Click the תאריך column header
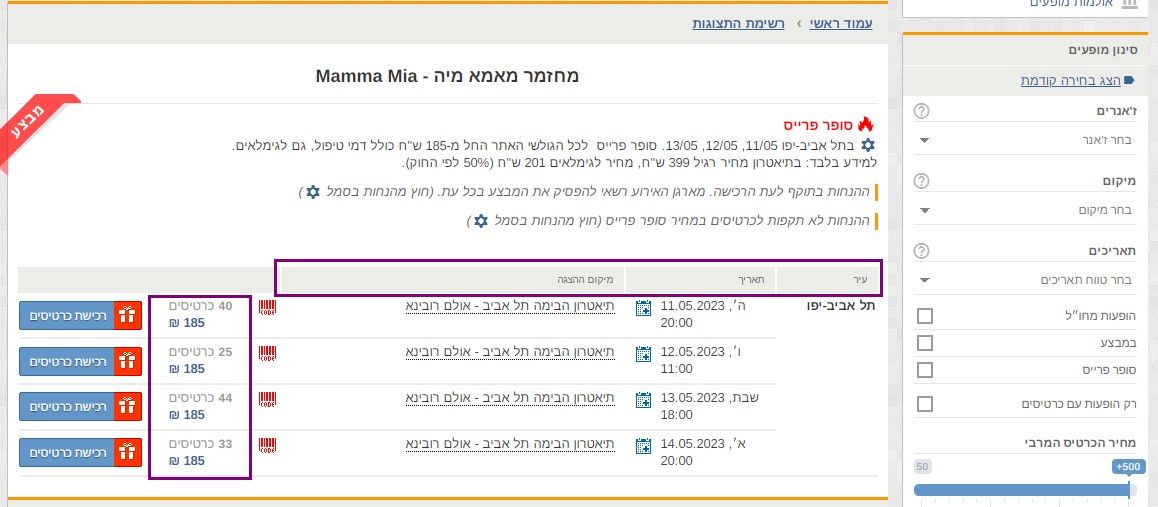The width and height of the screenshot is (1158, 507). click(700, 279)
